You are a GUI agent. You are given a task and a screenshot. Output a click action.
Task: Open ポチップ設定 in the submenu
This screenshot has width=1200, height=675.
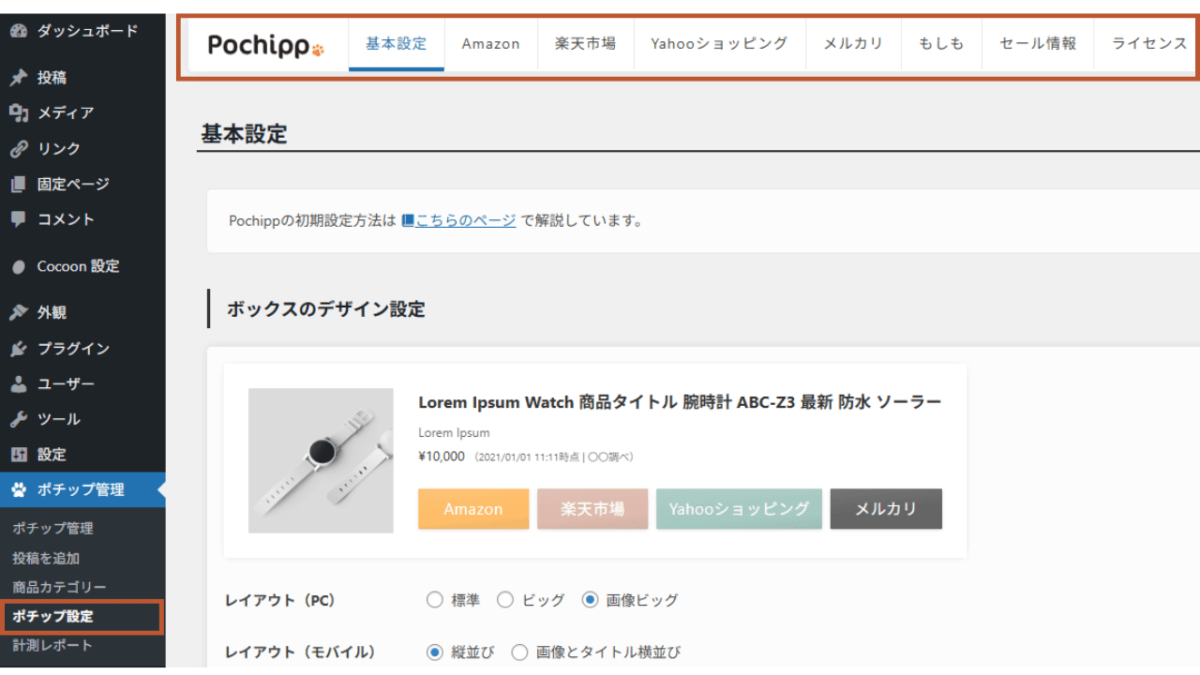tap(53, 616)
